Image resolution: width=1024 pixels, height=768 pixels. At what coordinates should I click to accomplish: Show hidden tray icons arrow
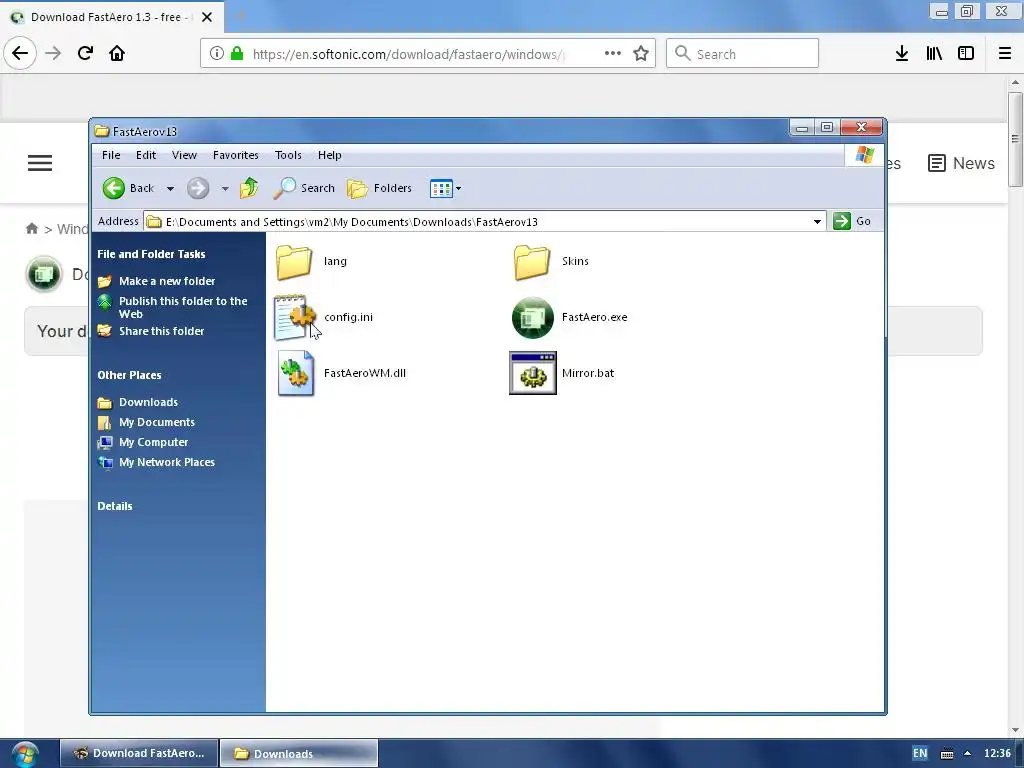pyautogui.click(x=967, y=753)
